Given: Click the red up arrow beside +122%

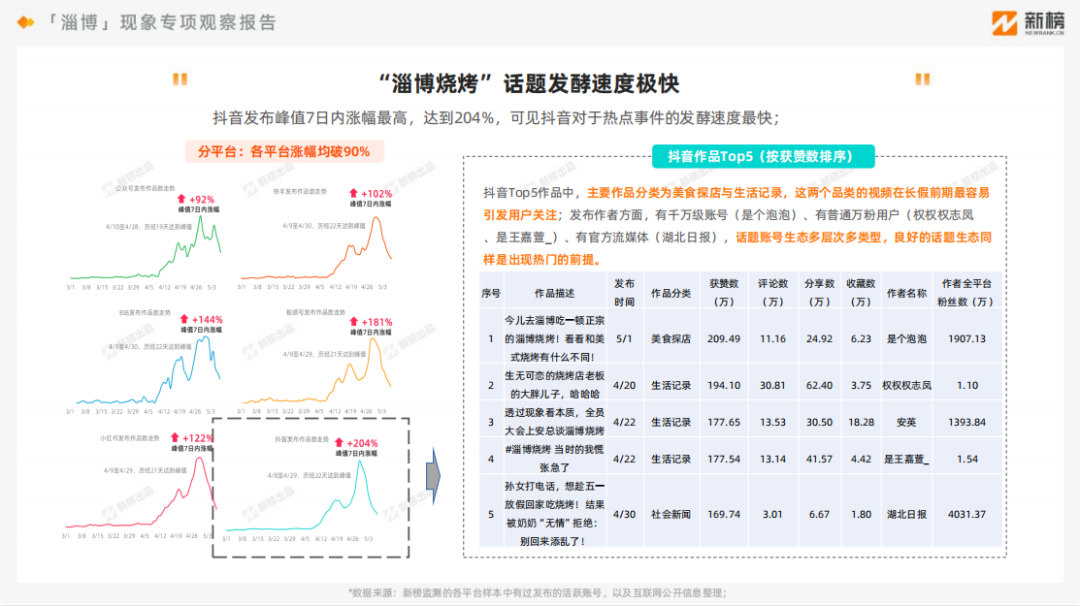Looking at the screenshot, I should (175, 438).
